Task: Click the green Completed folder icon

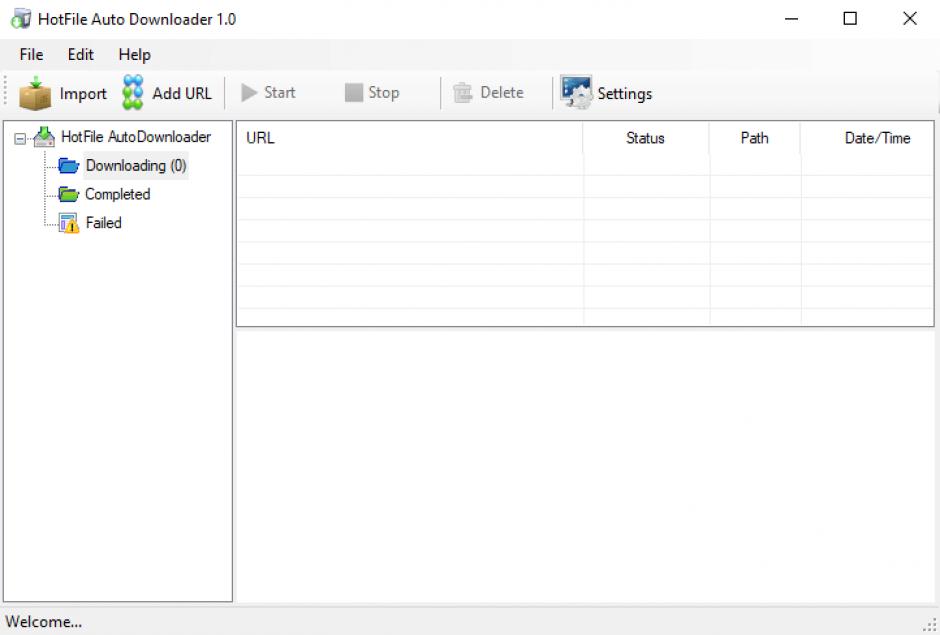Action: pyautogui.click(x=68, y=194)
